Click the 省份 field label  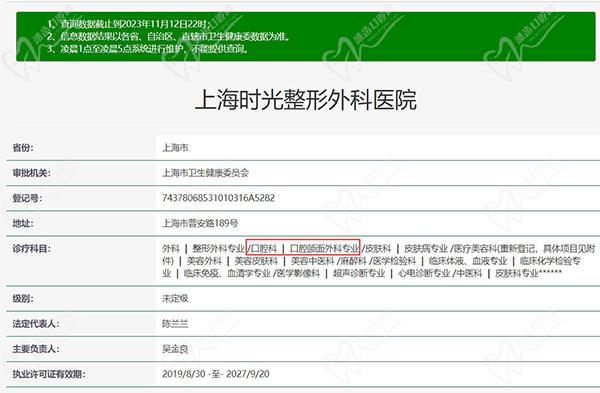[23, 148]
